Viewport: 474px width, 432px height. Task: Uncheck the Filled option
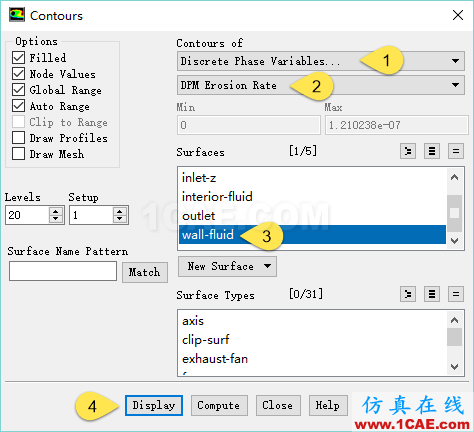(18, 58)
